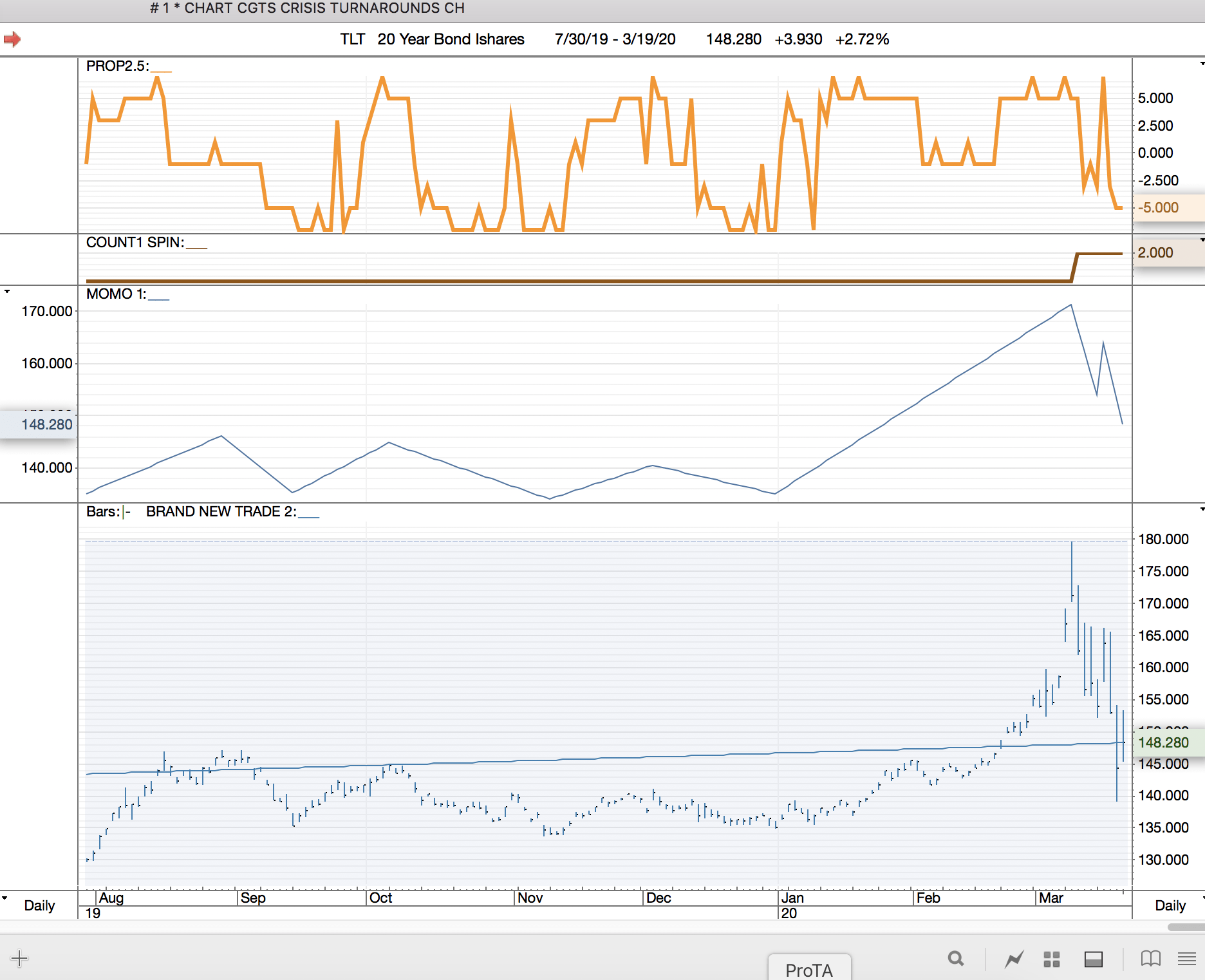Click the left Daily timeframe label

(39, 905)
